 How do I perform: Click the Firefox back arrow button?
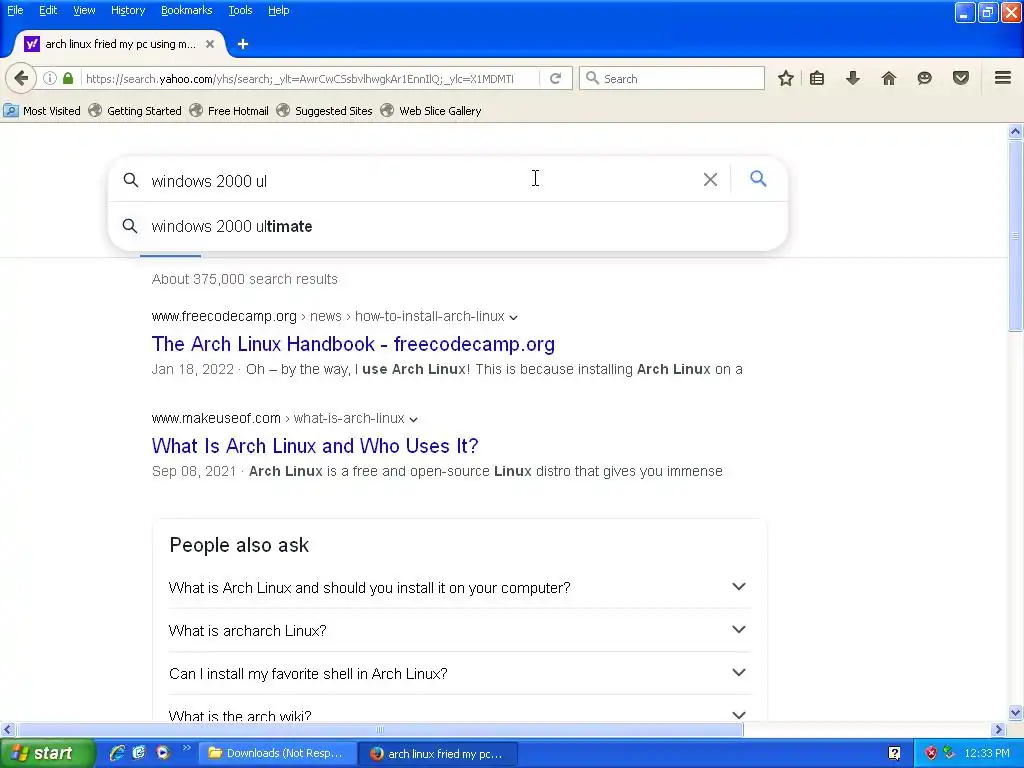[x=21, y=78]
